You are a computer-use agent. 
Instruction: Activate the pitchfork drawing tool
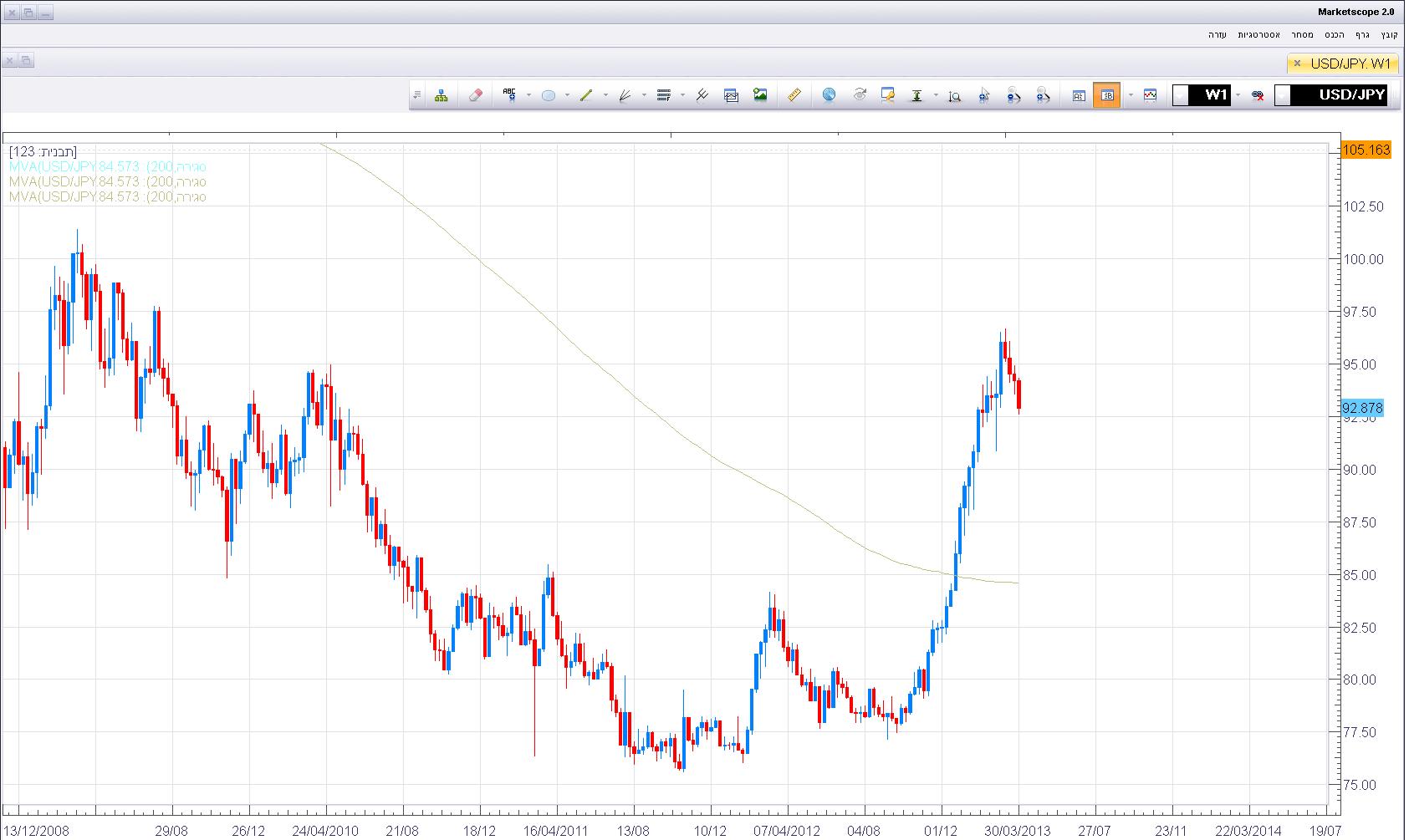702,95
